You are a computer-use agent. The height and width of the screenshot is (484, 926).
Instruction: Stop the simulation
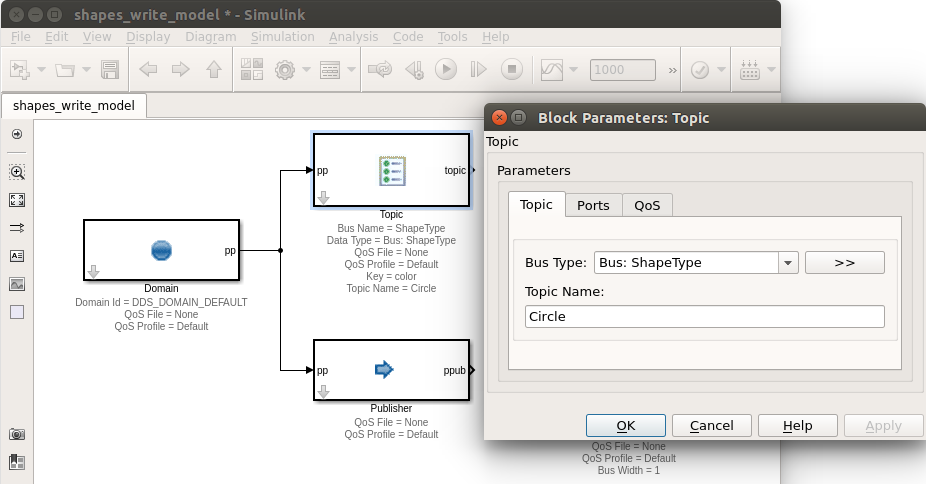(x=512, y=70)
